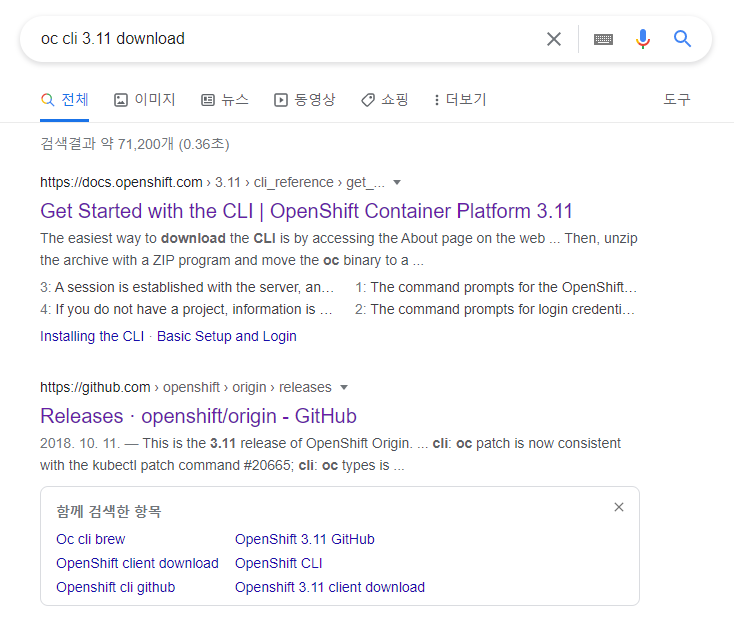
Task: Close the 함께 검색한 항목 related-searches box
Action: pos(619,507)
